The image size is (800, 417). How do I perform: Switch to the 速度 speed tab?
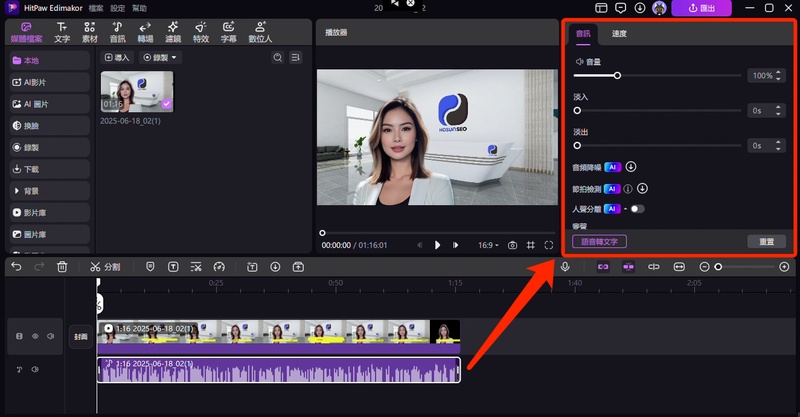click(x=619, y=34)
